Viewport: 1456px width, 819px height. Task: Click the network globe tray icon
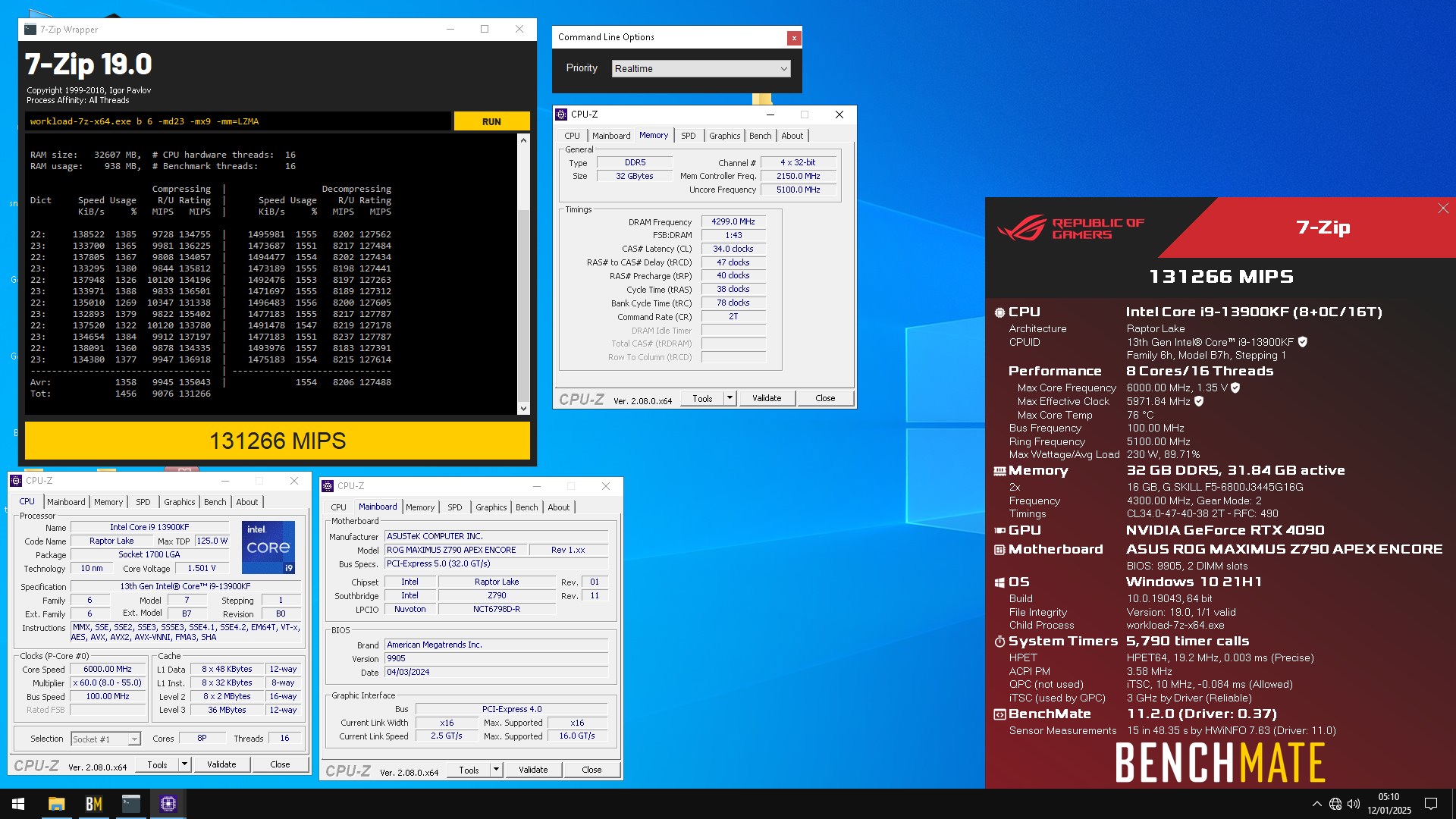tap(1335, 804)
